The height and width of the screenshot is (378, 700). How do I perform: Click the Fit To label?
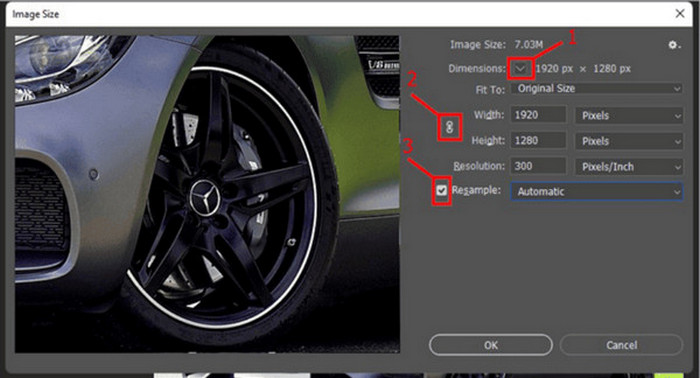490,90
